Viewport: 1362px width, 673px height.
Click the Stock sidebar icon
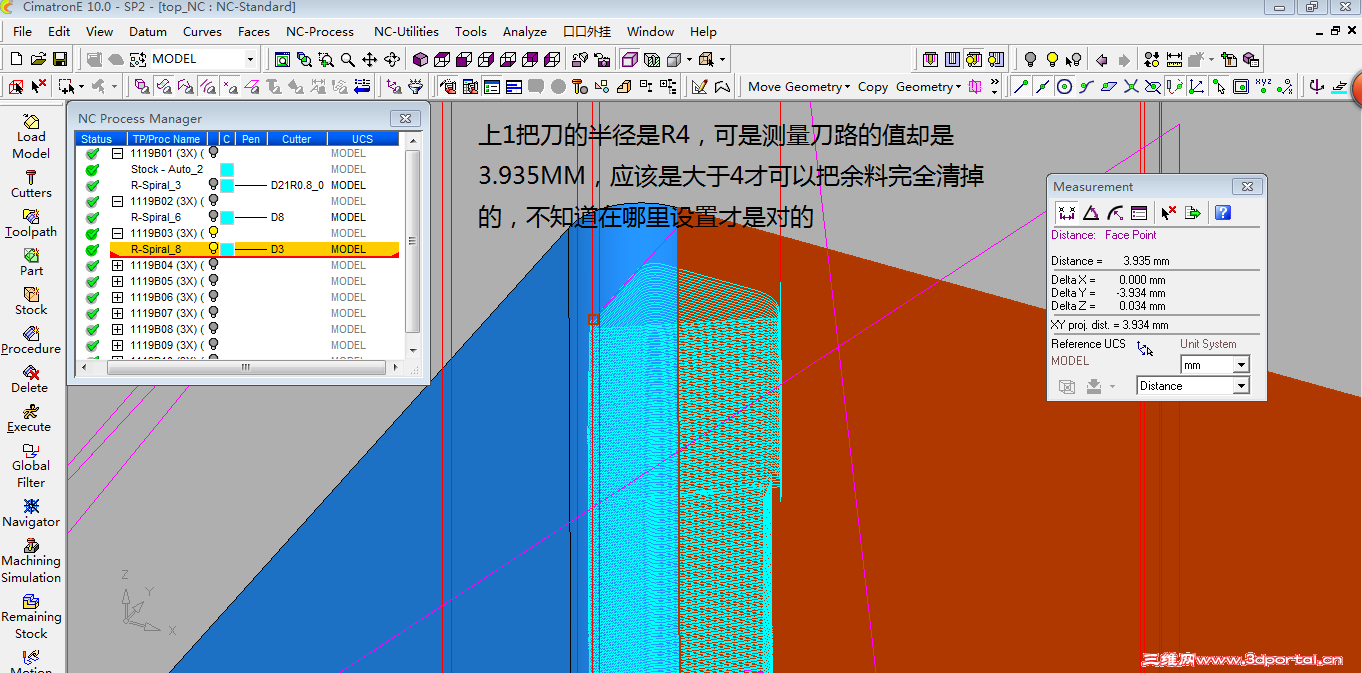click(x=31, y=301)
